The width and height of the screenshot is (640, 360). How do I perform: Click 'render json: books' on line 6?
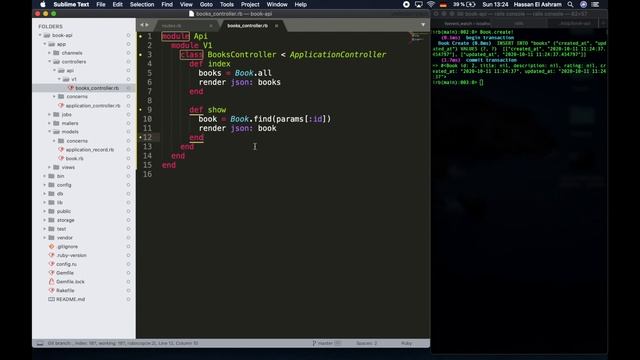(x=240, y=82)
